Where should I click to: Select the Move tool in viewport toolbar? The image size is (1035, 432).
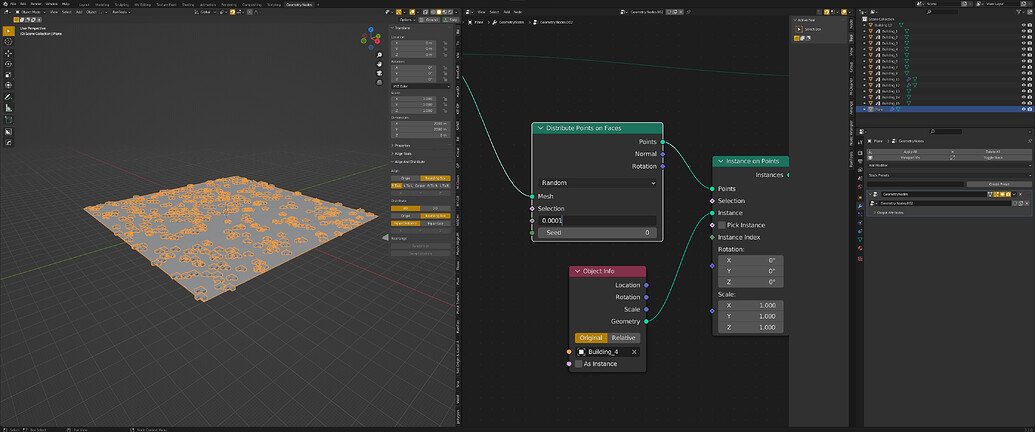tap(9, 54)
